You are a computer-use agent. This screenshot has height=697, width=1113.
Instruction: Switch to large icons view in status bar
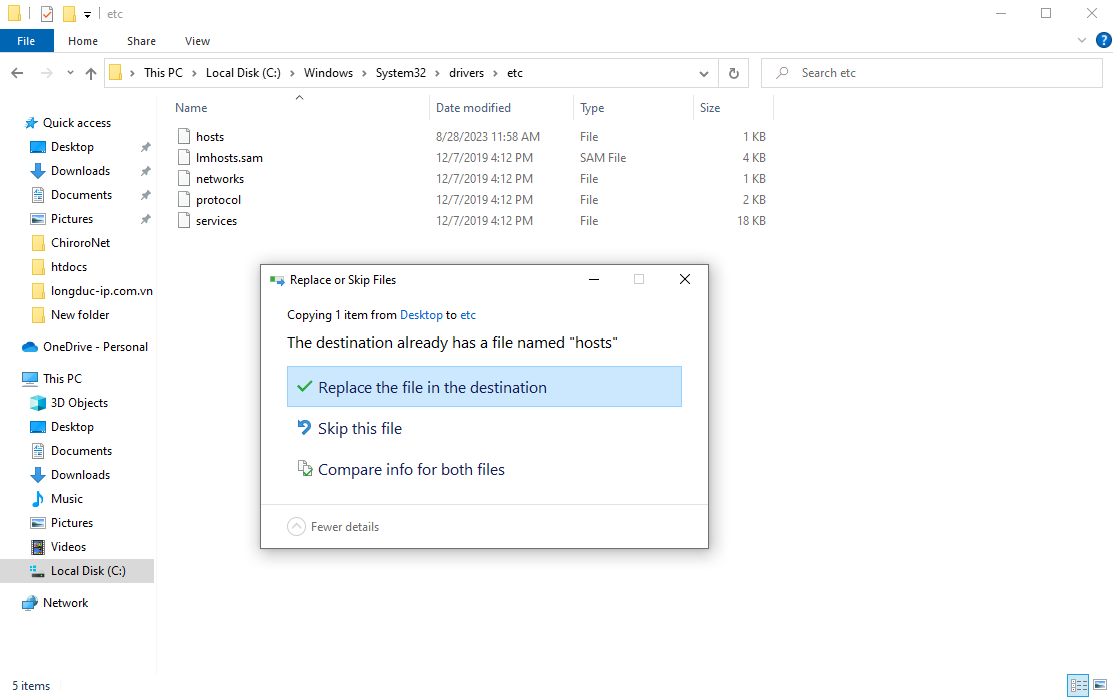[x=1099, y=685]
